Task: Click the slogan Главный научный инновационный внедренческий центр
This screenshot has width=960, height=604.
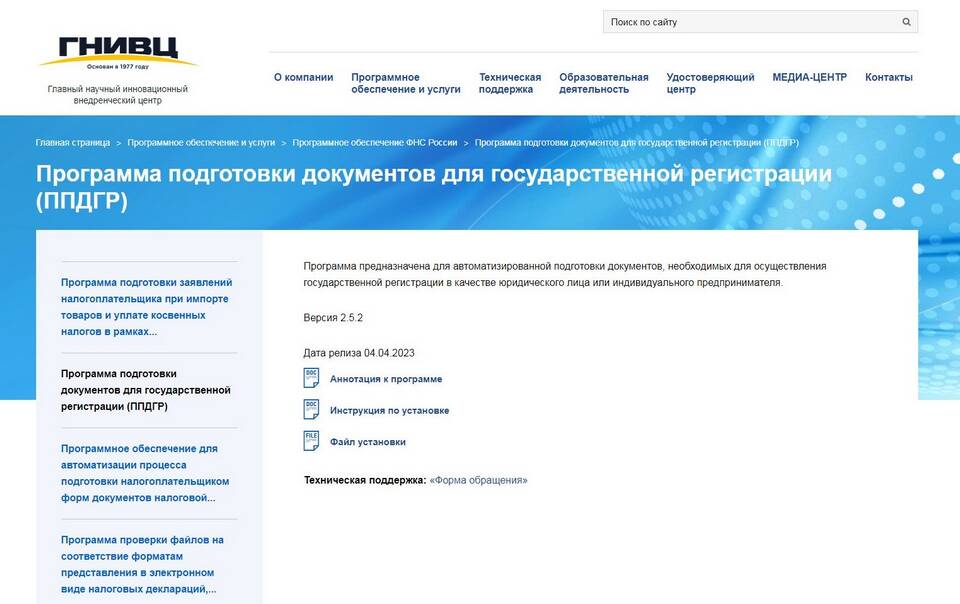Action: click(118, 95)
